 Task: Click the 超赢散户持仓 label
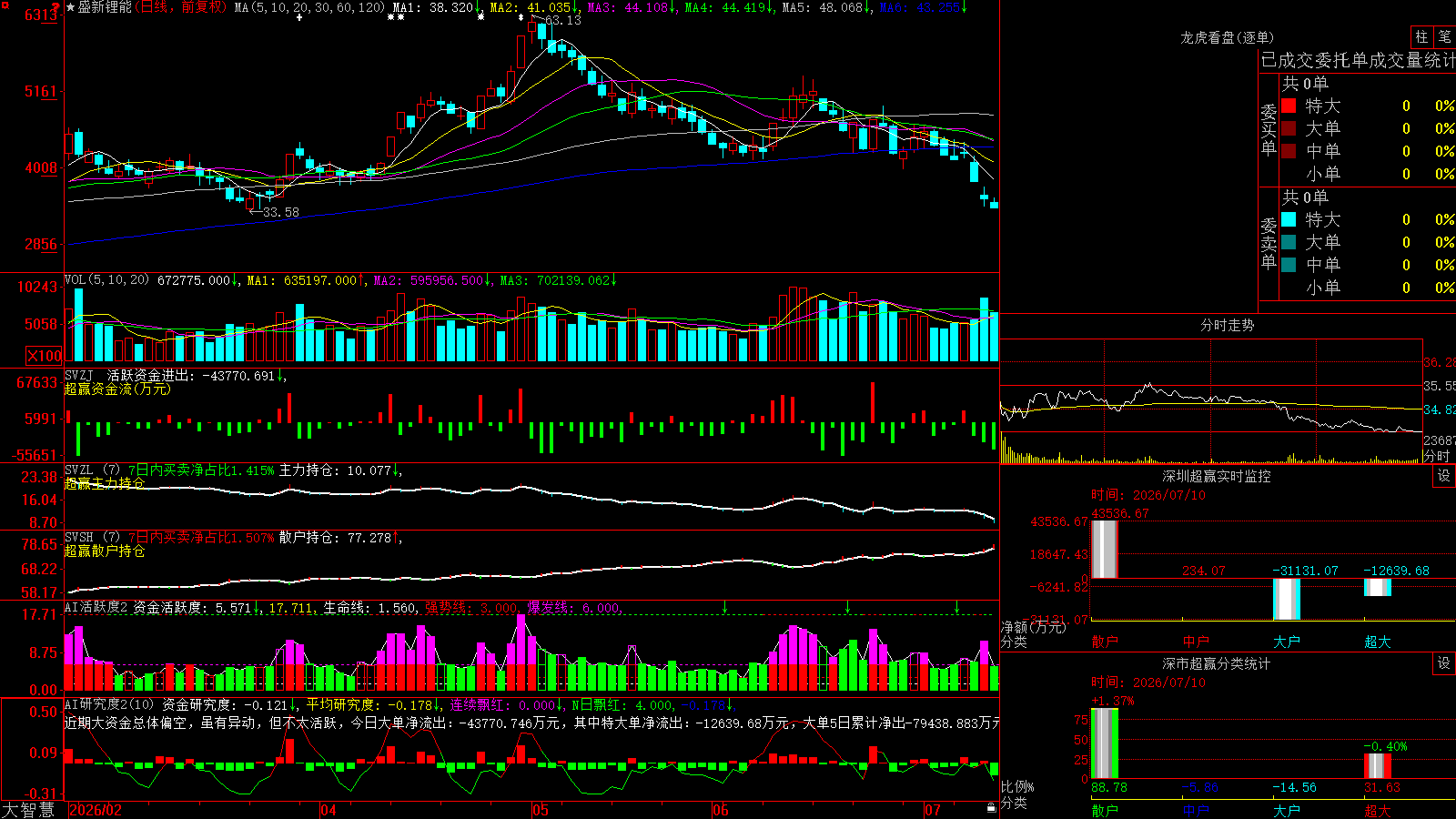[105, 551]
